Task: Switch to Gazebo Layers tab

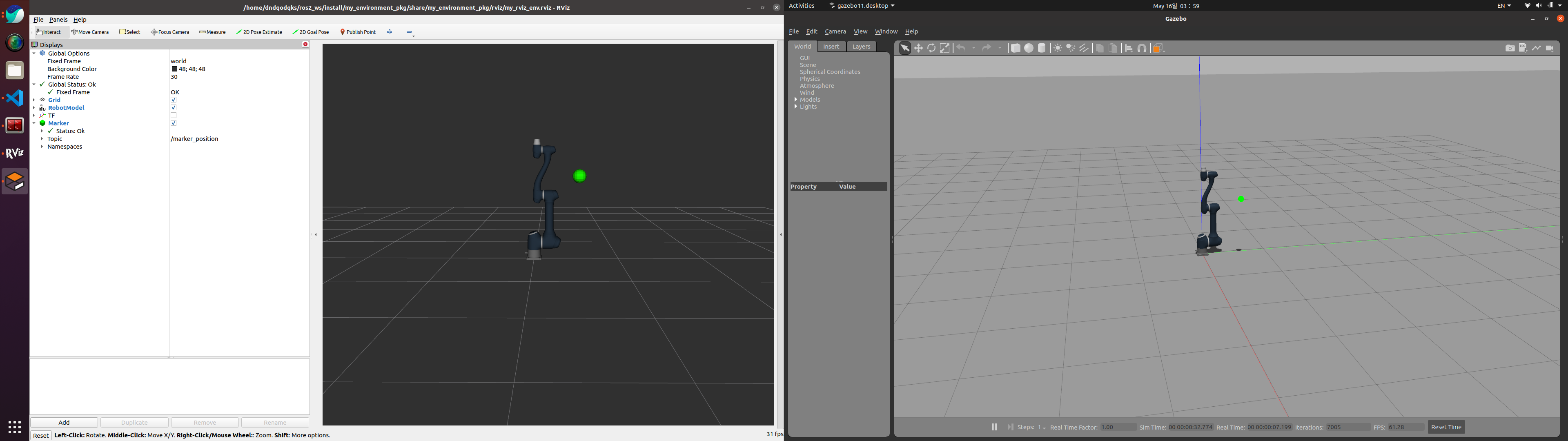Action: [861, 47]
